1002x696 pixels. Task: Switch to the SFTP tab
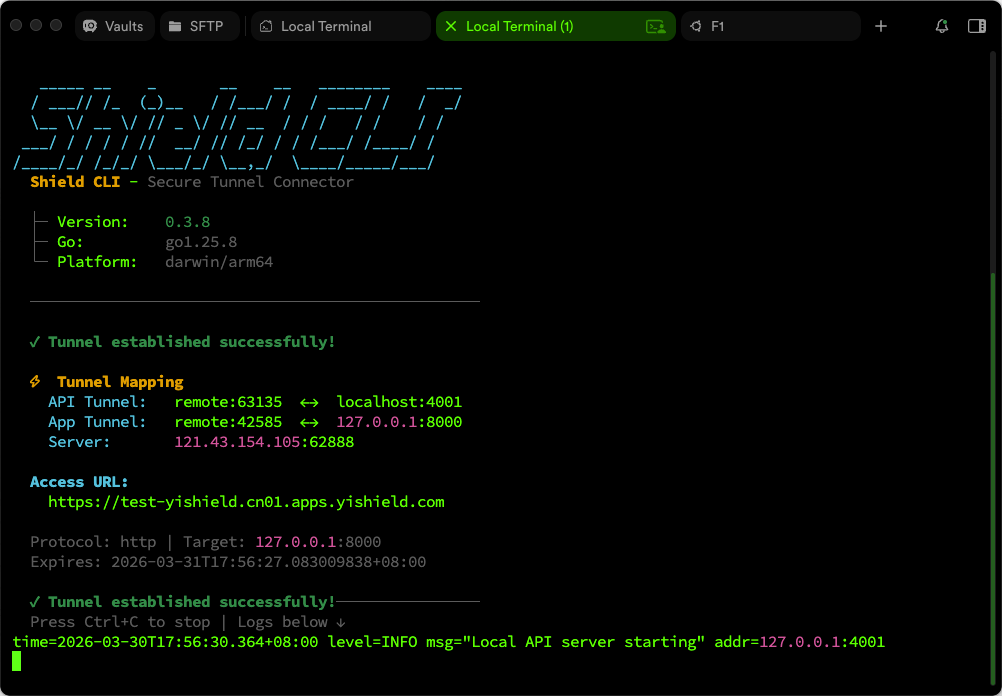199,26
